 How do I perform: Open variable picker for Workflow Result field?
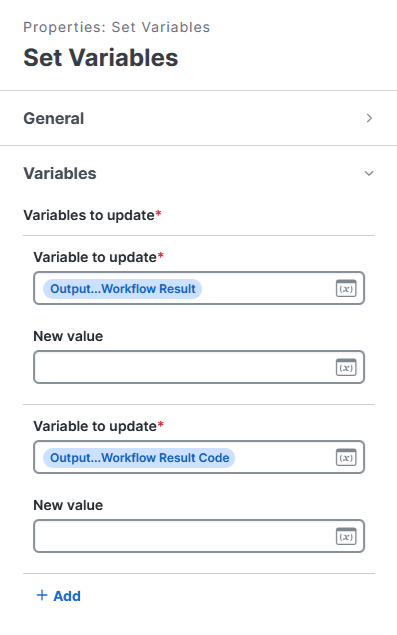point(346,288)
